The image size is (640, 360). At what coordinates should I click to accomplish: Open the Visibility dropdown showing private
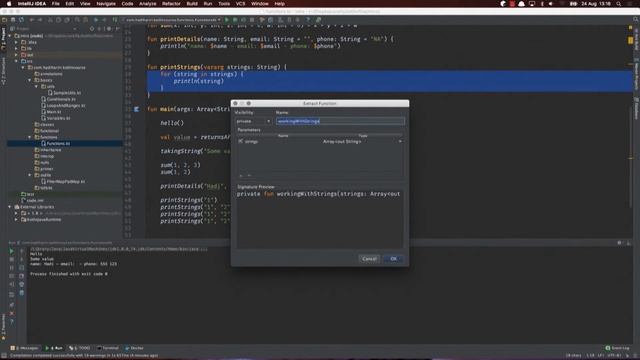click(x=253, y=121)
